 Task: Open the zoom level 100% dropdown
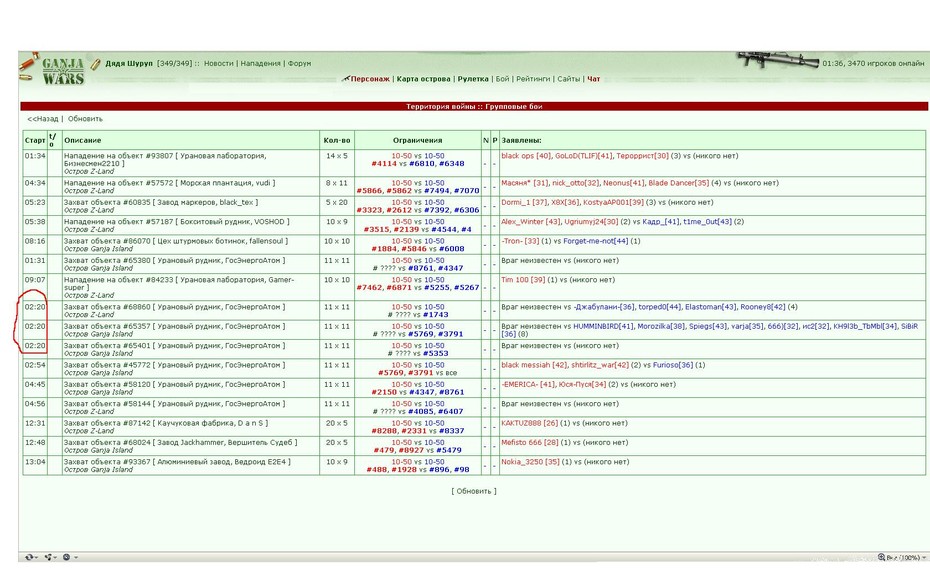coord(902,557)
